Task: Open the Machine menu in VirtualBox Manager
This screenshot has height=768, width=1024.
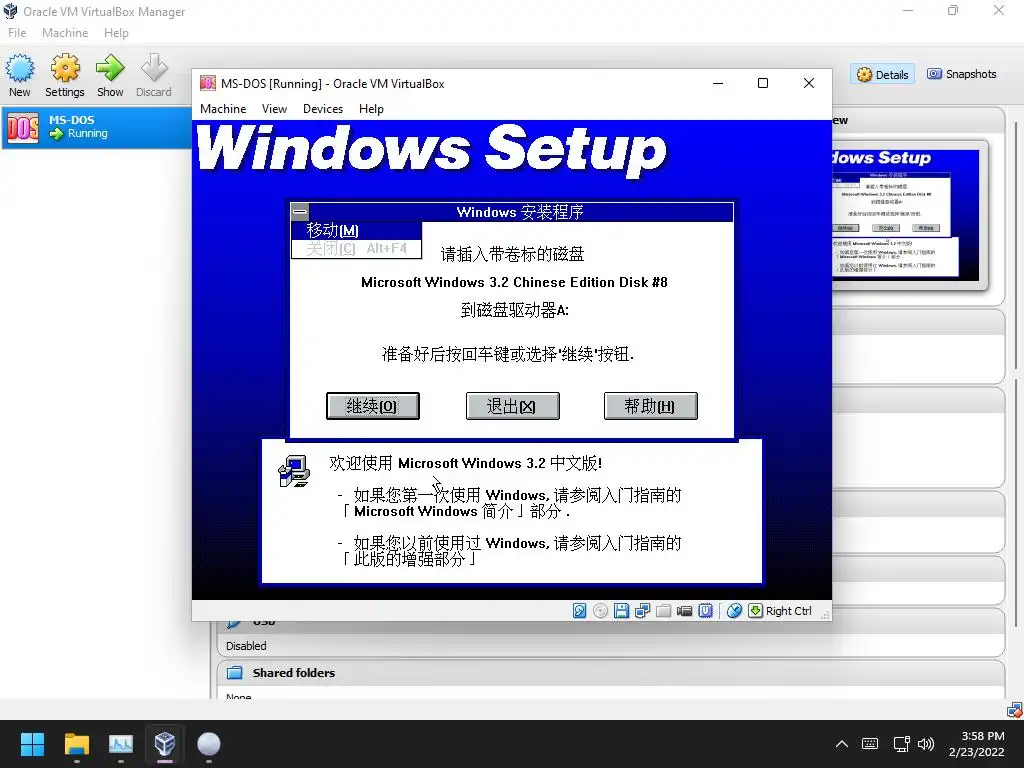Action: click(65, 33)
